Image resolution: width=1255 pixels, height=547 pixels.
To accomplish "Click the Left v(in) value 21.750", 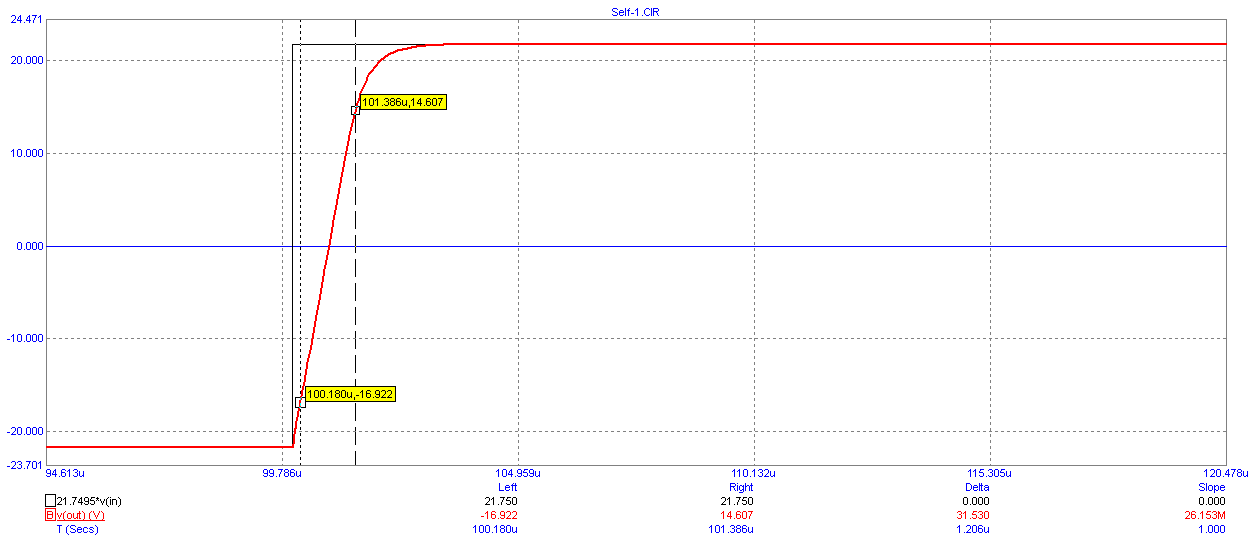I will click(x=501, y=501).
